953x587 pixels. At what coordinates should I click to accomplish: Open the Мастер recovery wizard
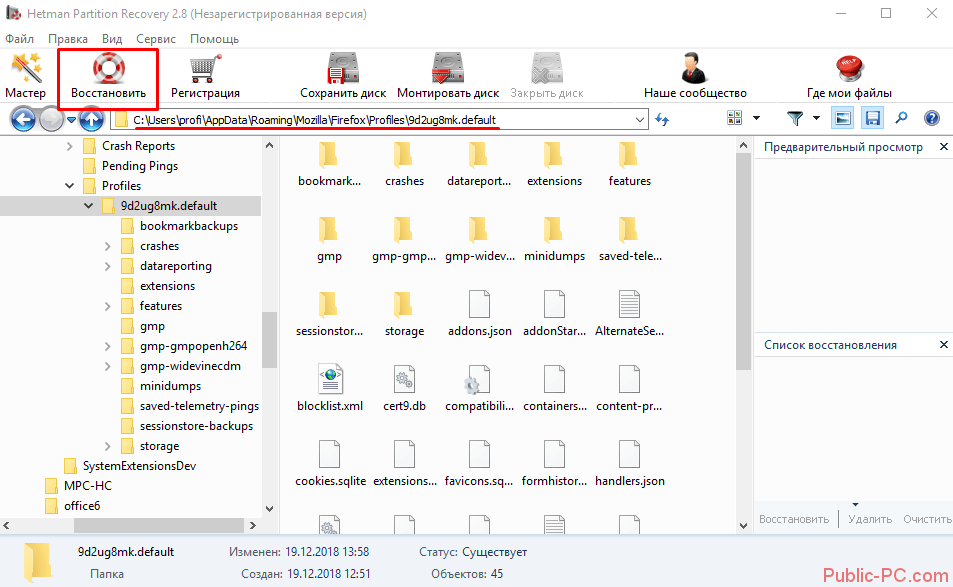[x=25, y=76]
